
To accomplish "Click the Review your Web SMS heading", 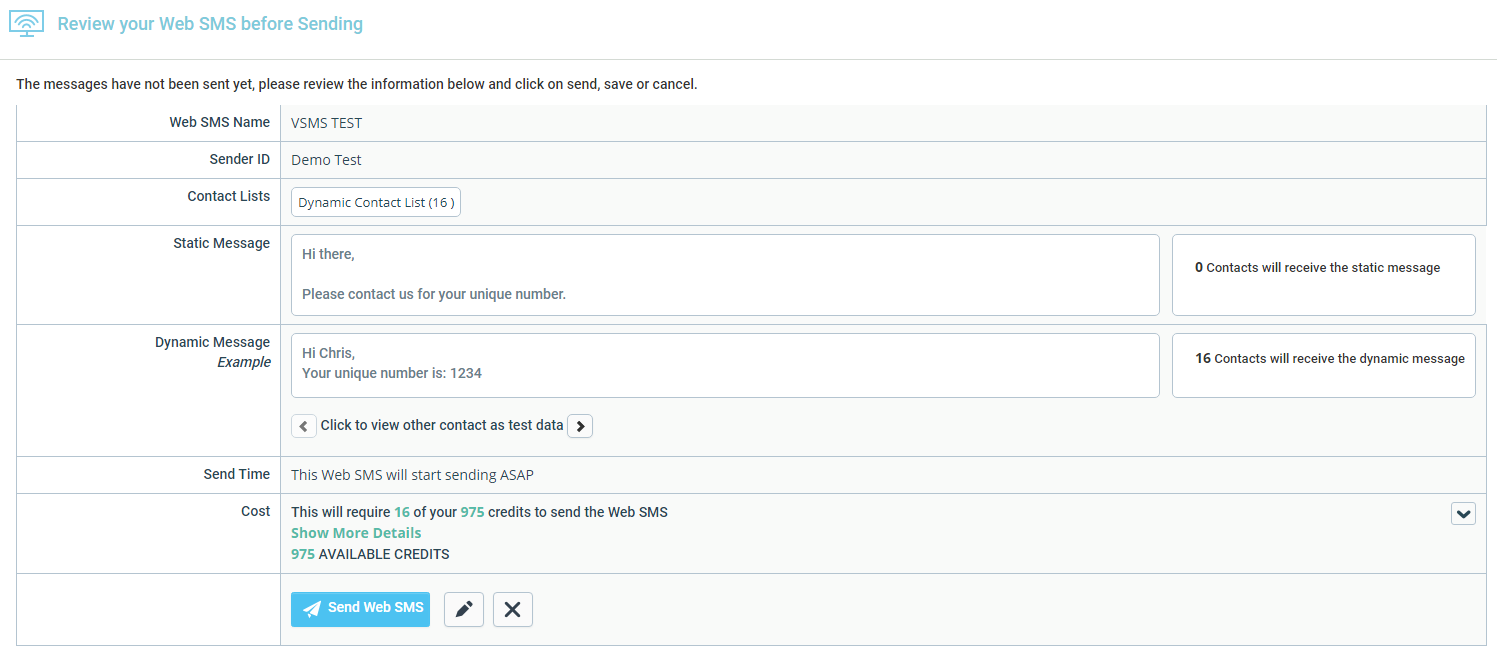I will pyautogui.click(x=210, y=23).
